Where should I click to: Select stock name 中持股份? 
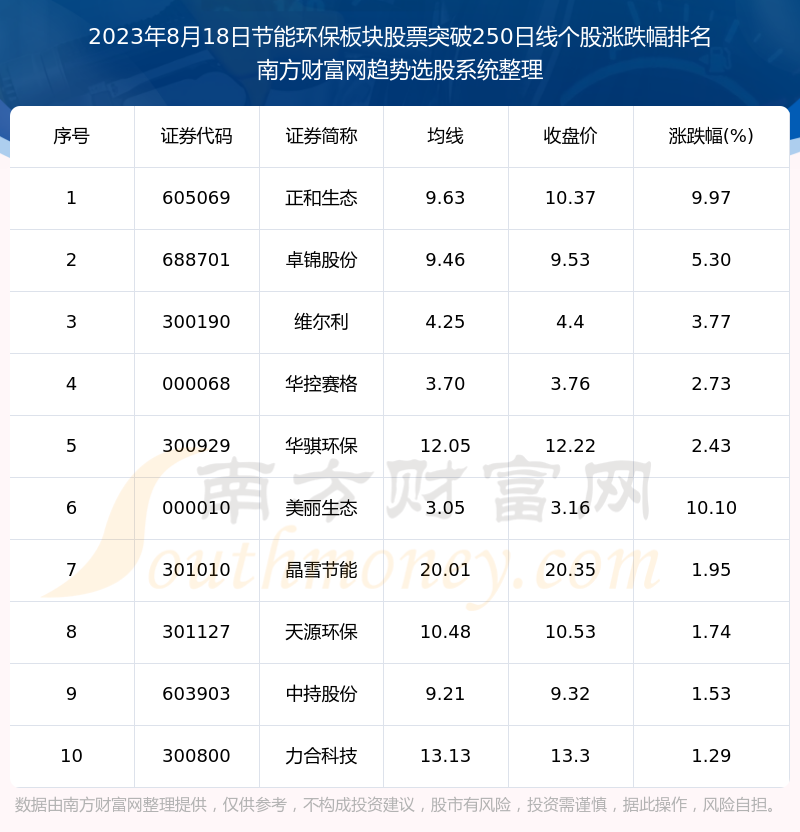point(321,695)
